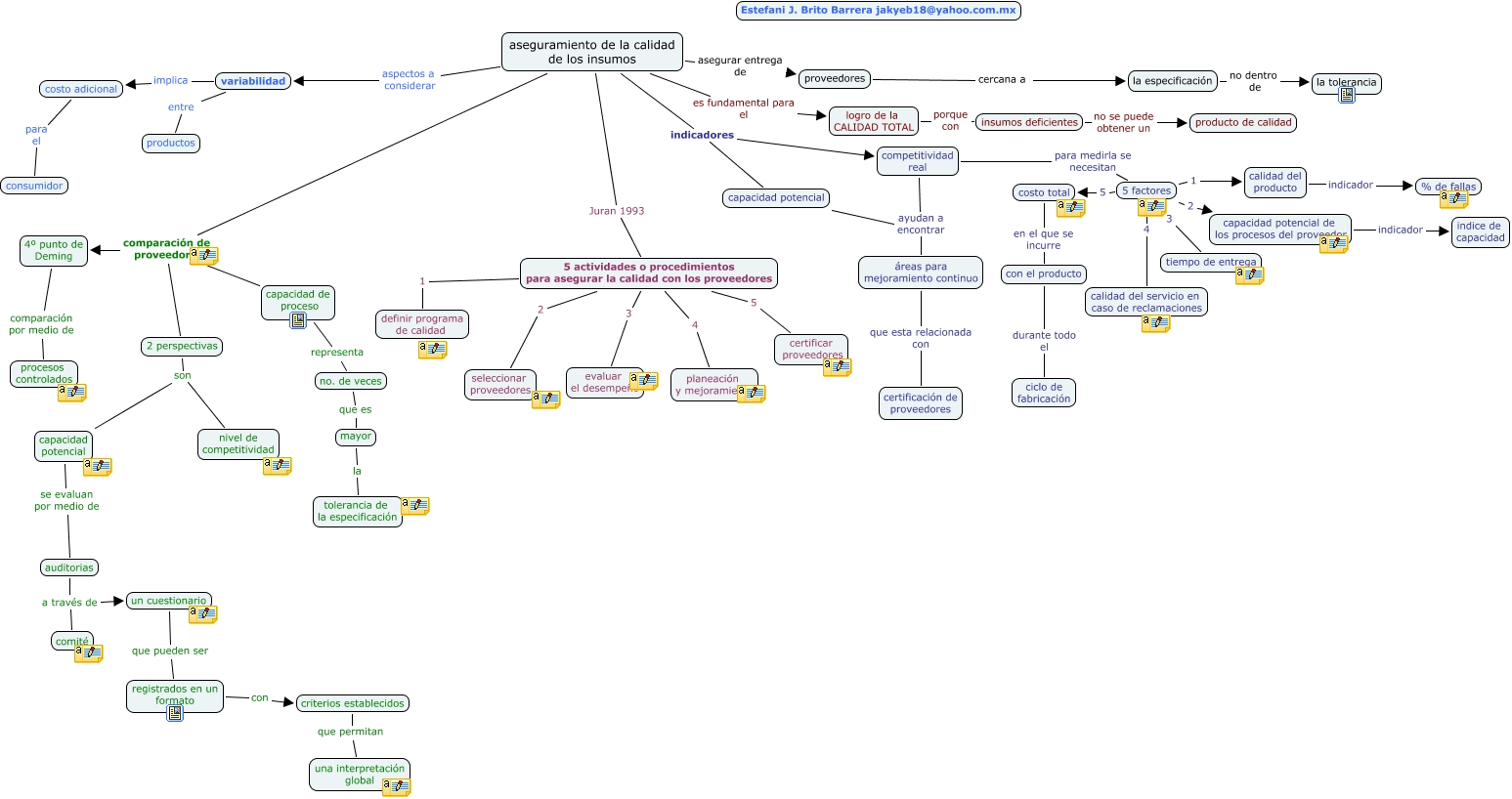Click annotation icon on tiempo de entrega

click(1249, 275)
